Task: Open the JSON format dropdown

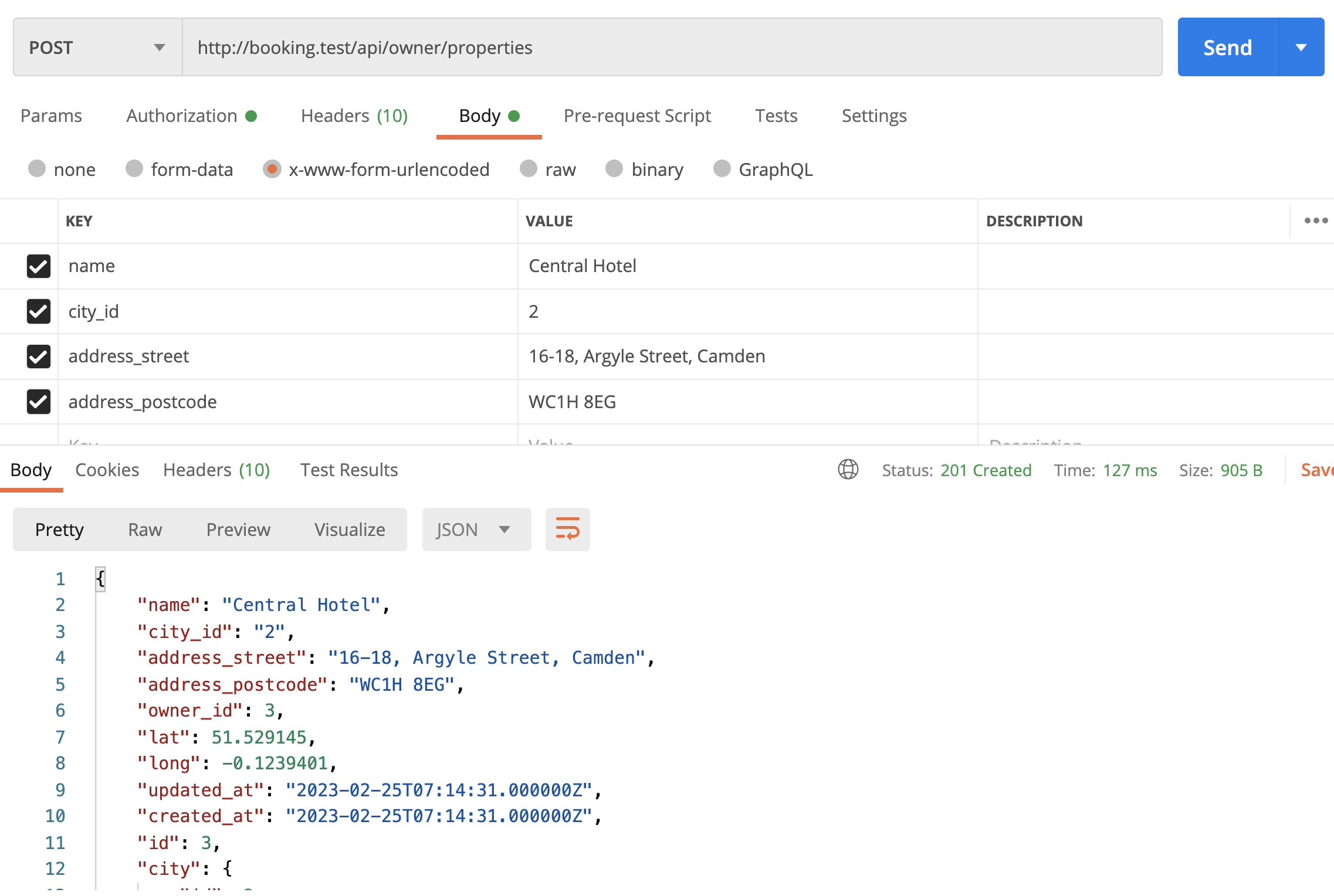Action: [x=476, y=530]
